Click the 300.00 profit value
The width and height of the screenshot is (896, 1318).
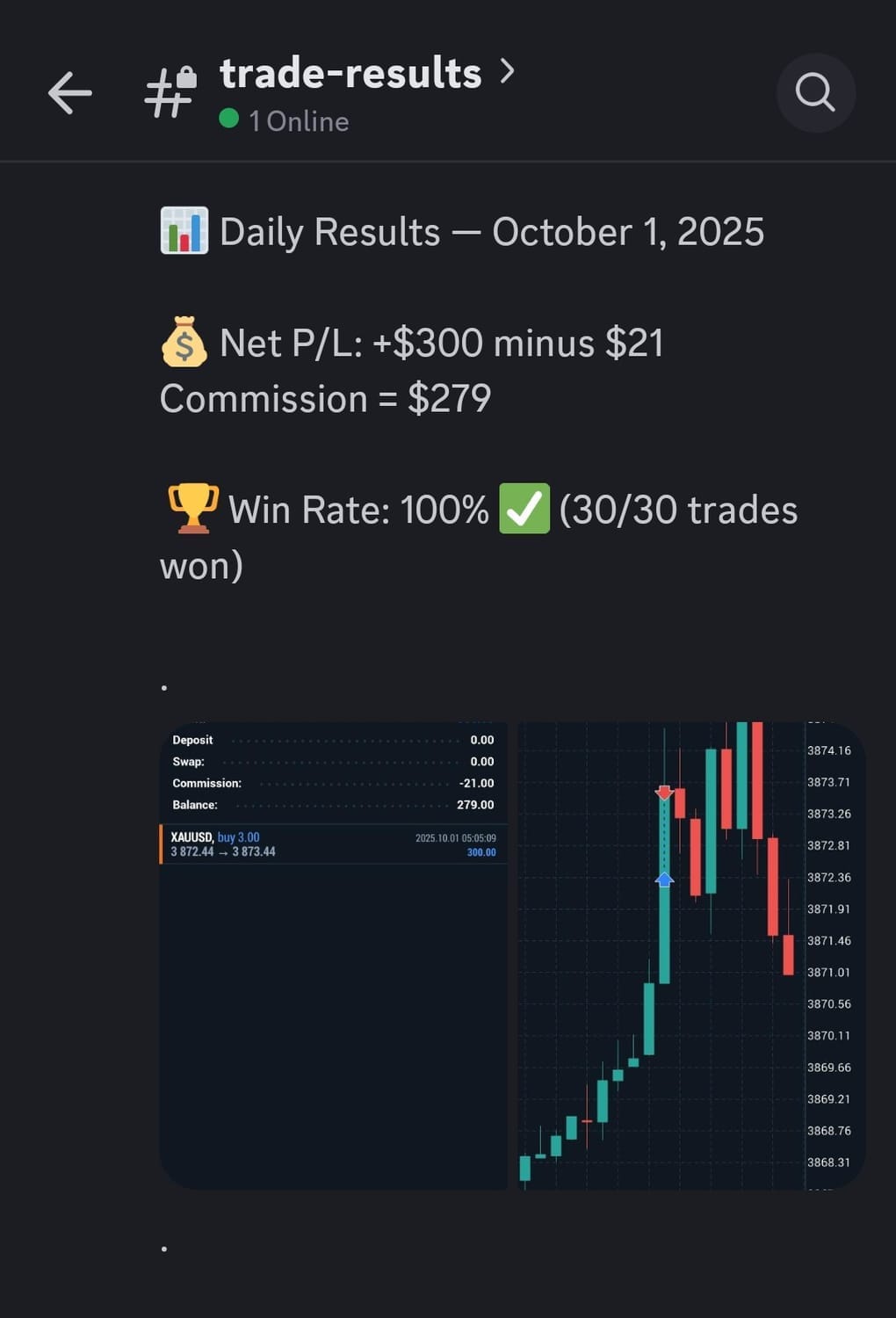(481, 852)
